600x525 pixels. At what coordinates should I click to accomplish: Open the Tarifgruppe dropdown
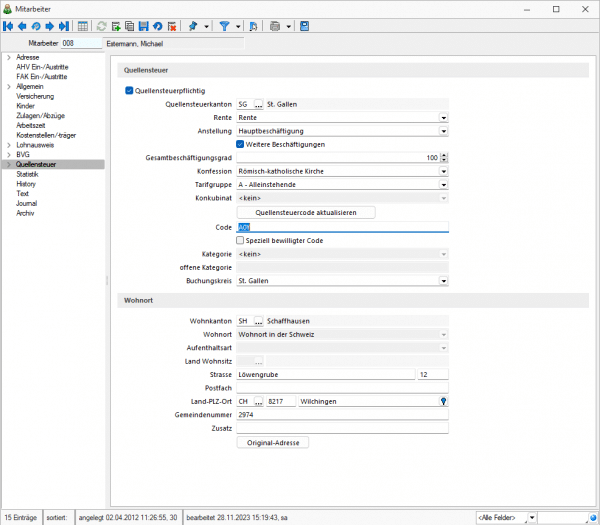coord(443,184)
